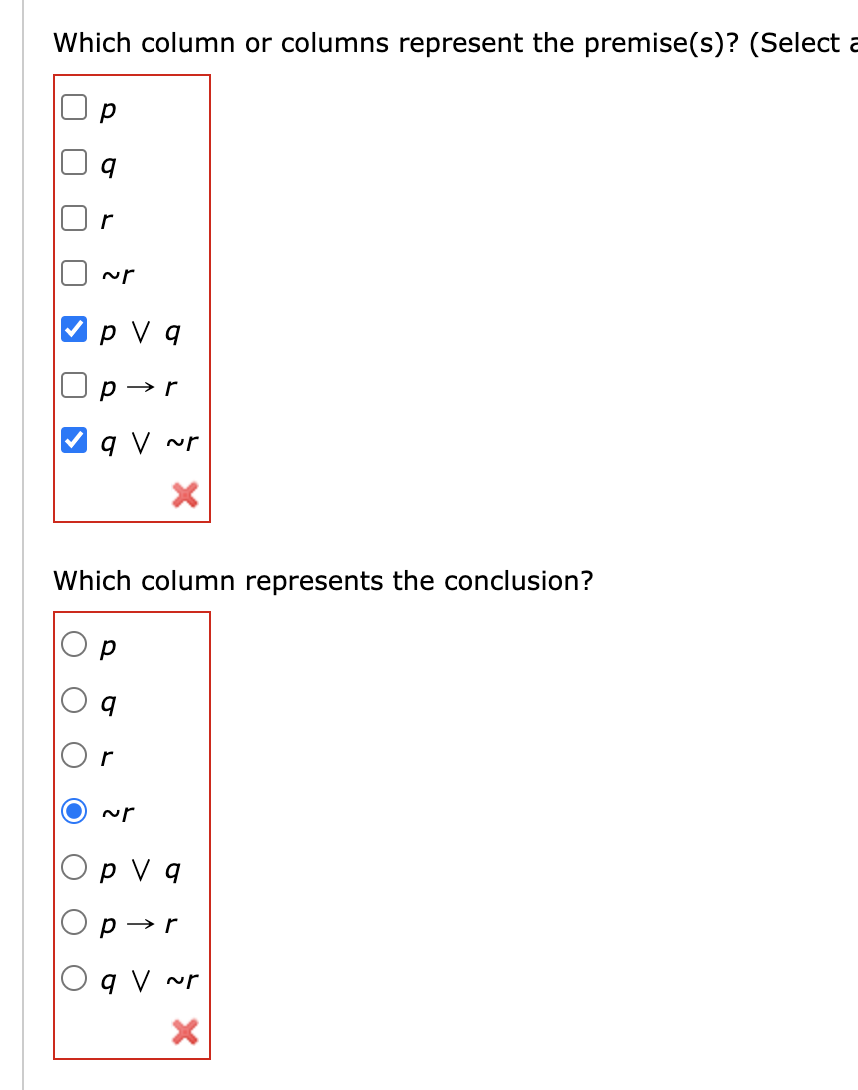Select r as the conclusion

coord(73,755)
